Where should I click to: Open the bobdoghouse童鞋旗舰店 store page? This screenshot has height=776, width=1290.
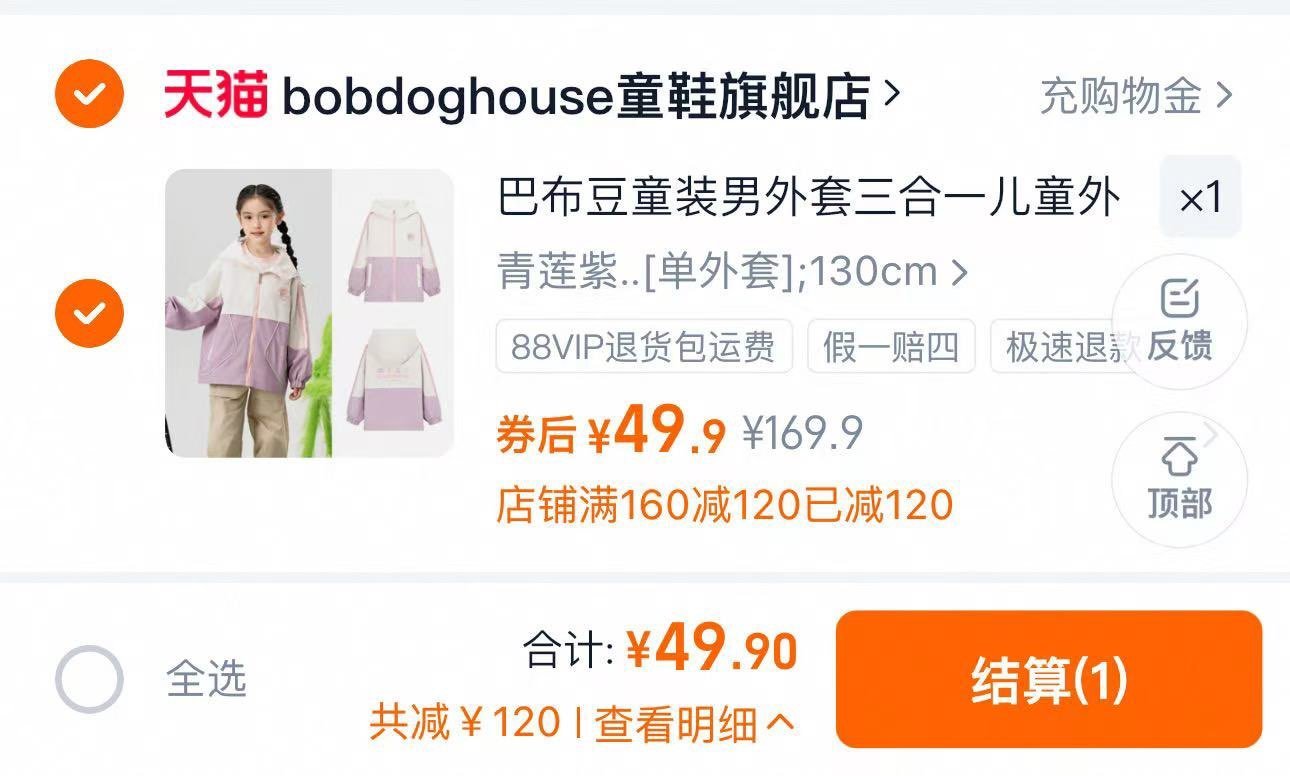point(575,96)
